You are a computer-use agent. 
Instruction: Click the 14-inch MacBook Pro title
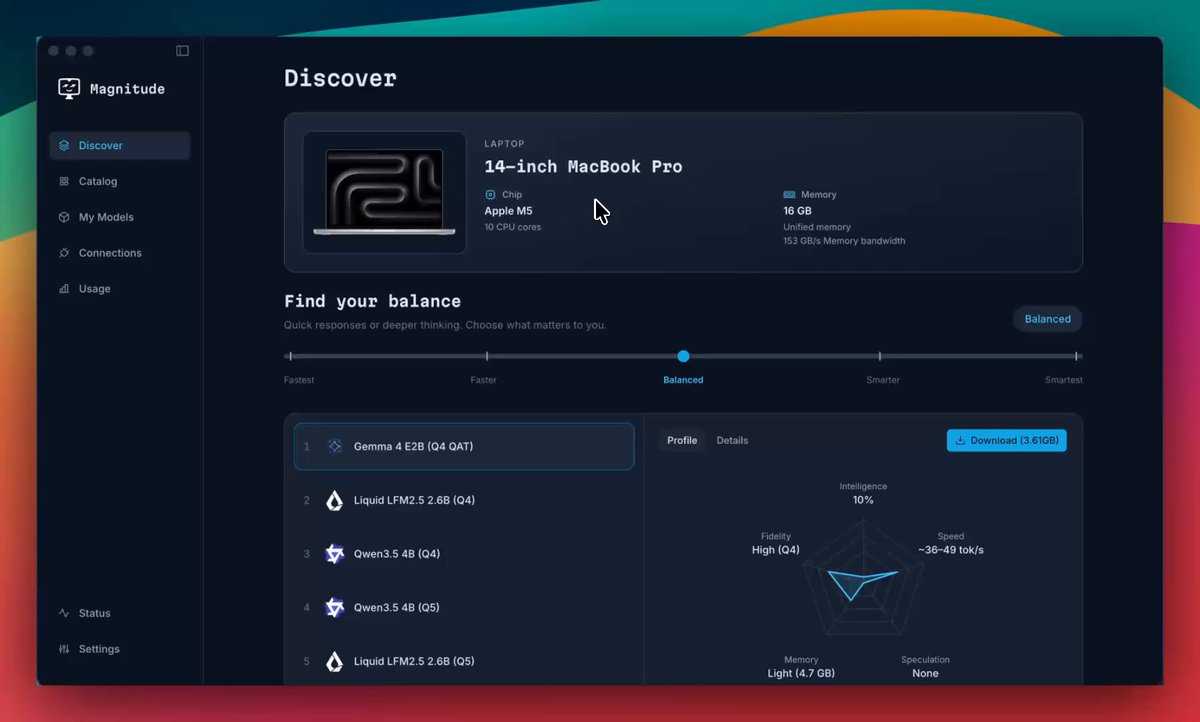click(x=583, y=167)
